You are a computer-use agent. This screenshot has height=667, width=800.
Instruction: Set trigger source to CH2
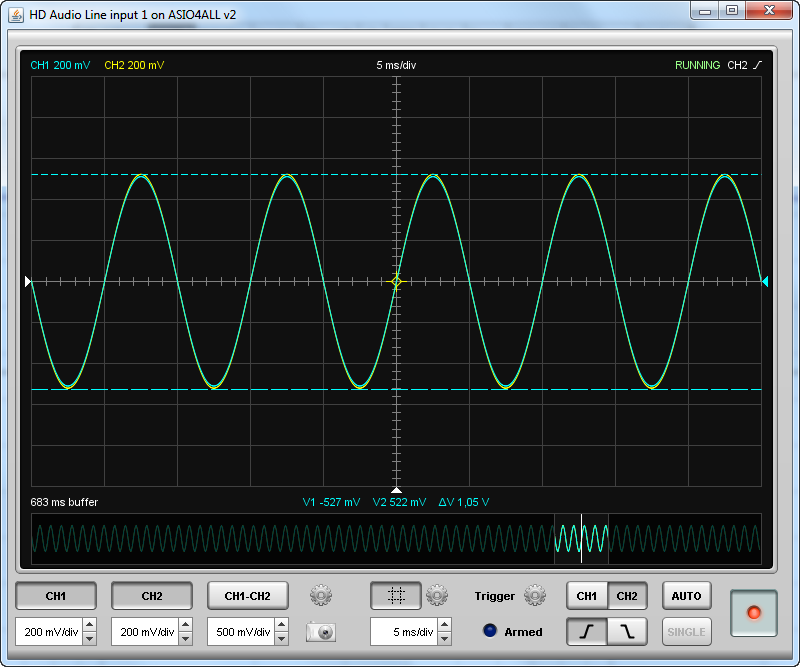[x=628, y=596]
